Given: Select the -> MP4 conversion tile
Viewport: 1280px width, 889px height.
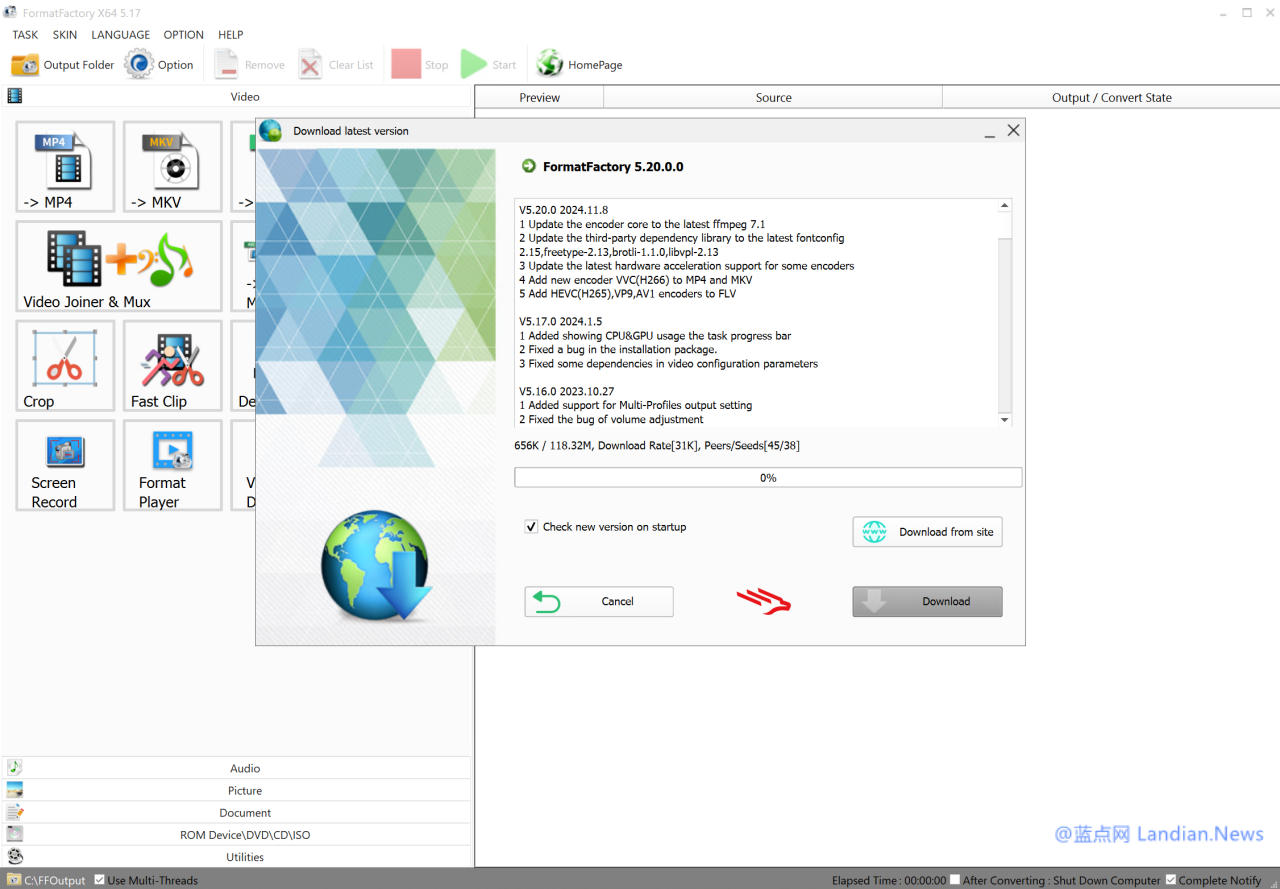Looking at the screenshot, I should [65, 167].
